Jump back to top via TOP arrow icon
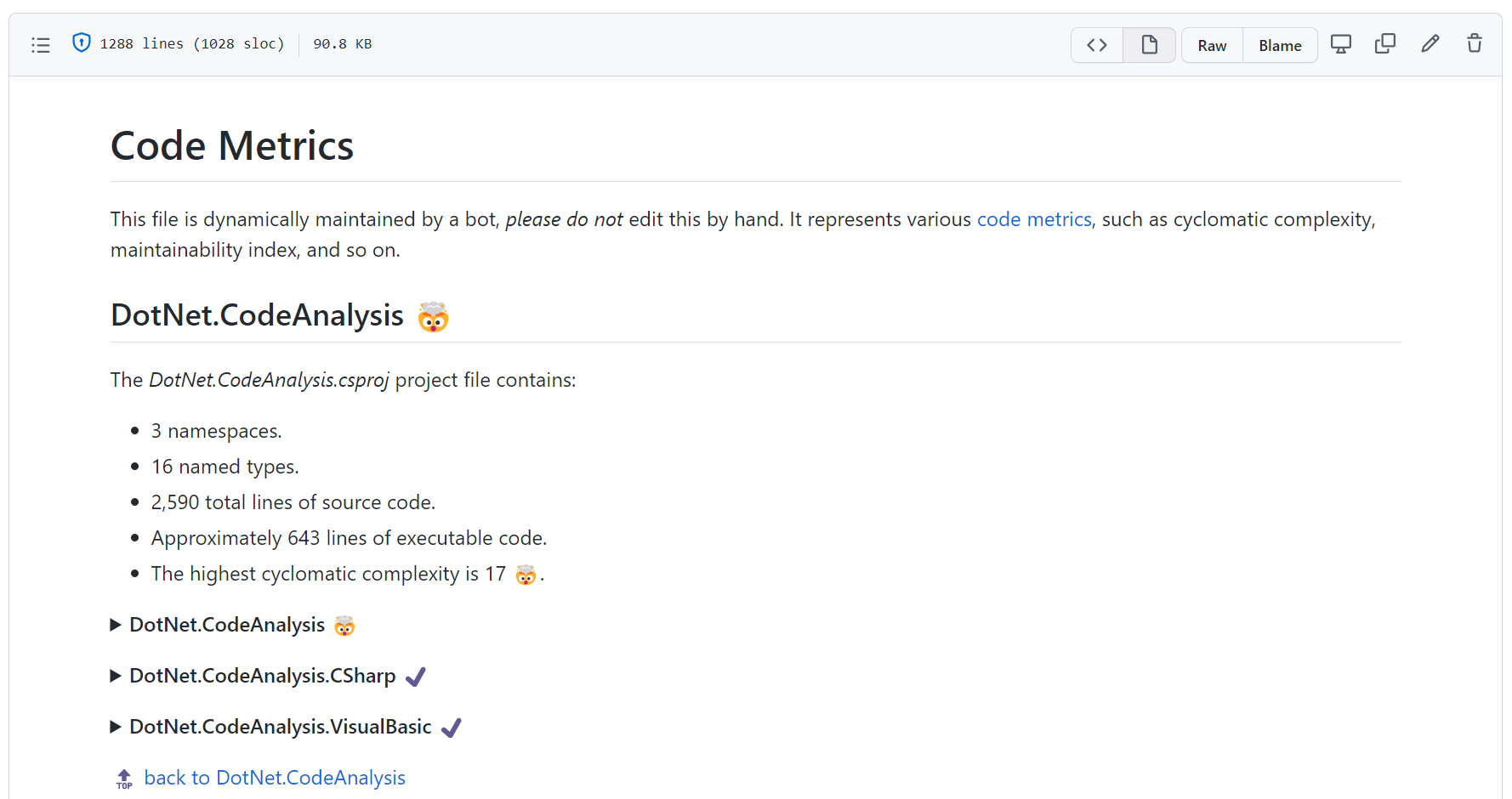This screenshot has height=799, width=1512. pyautogui.click(x=123, y=778)
